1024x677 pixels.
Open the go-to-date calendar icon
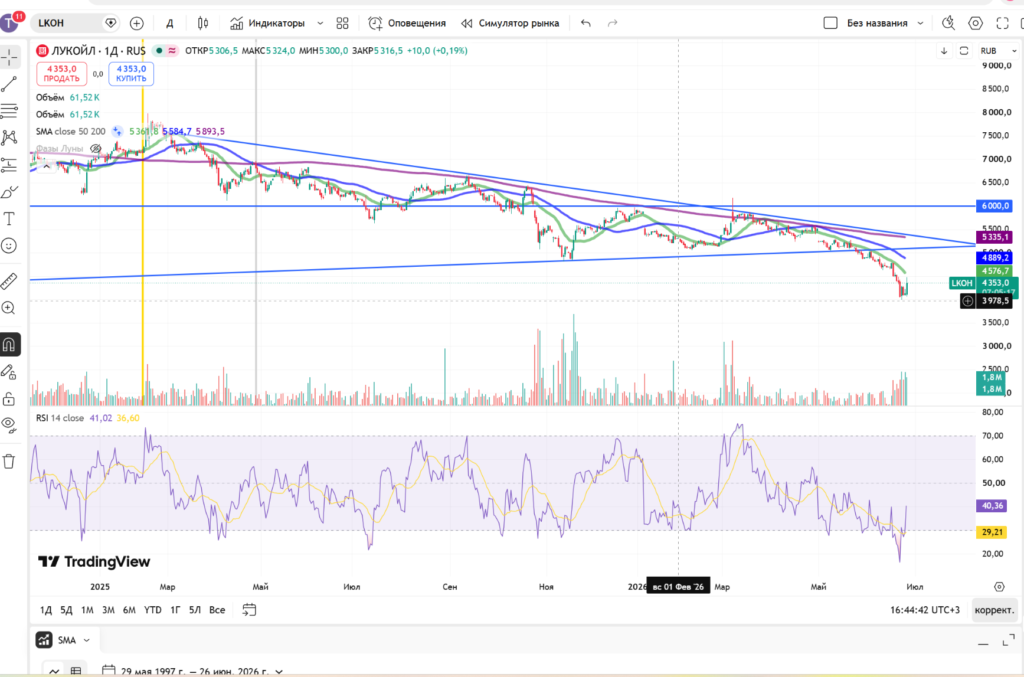point(249,610)
